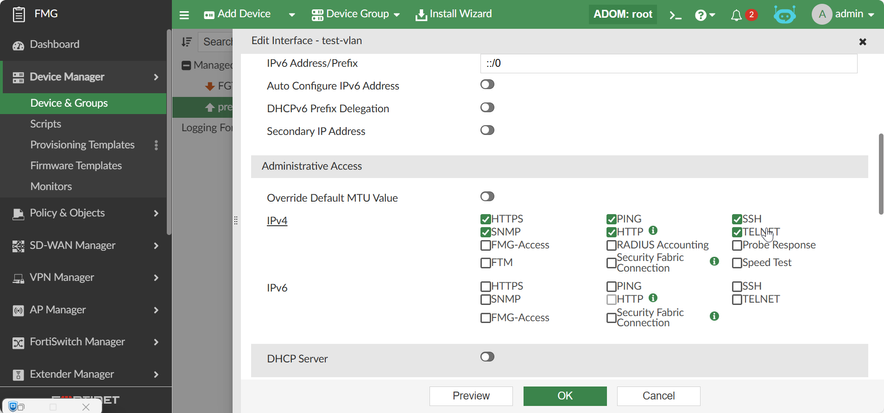This screenshot has height=413, width=884.
Task: Open the Device Group dropdown
Action: [355, 15]
